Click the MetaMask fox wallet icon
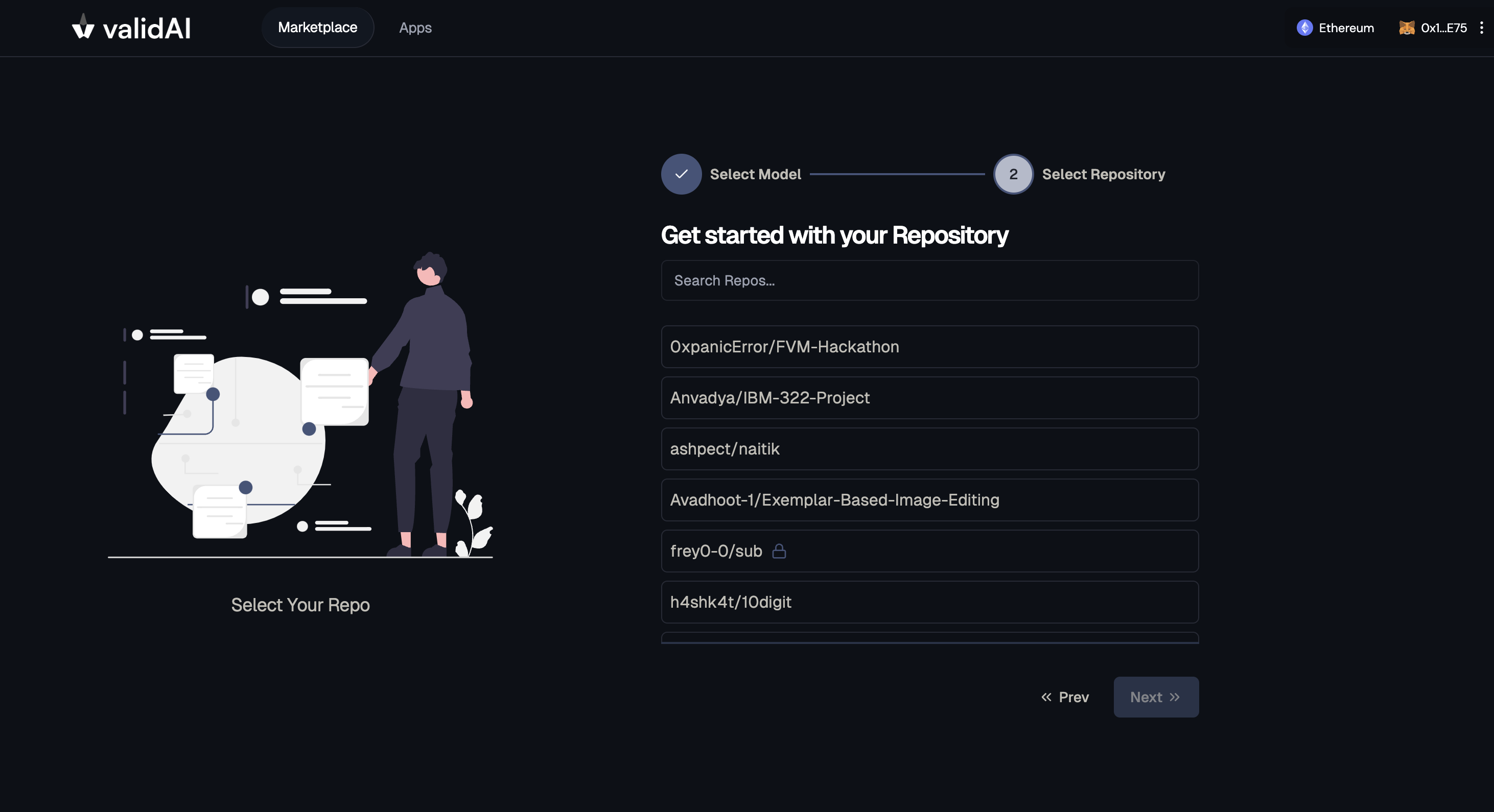Image resolution: width=1494 pixels, height=812 pixels. pos(1407,28)
